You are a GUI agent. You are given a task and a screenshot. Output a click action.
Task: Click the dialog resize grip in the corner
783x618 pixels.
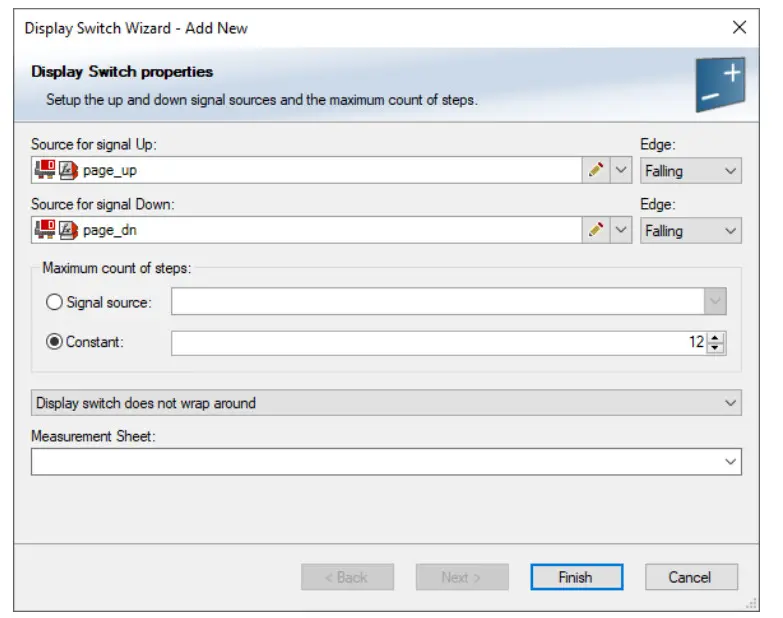pyautogui.click(x=752, y=604)
